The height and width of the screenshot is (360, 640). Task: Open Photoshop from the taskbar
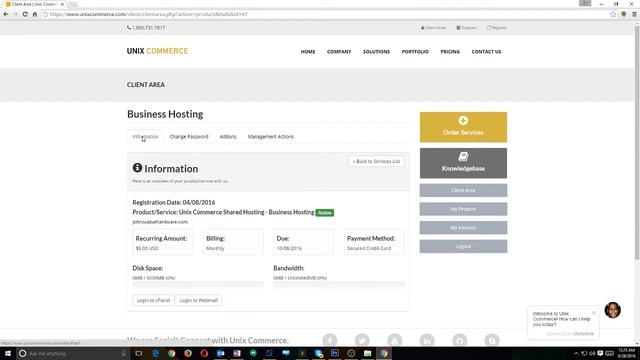tap(335, 353)
